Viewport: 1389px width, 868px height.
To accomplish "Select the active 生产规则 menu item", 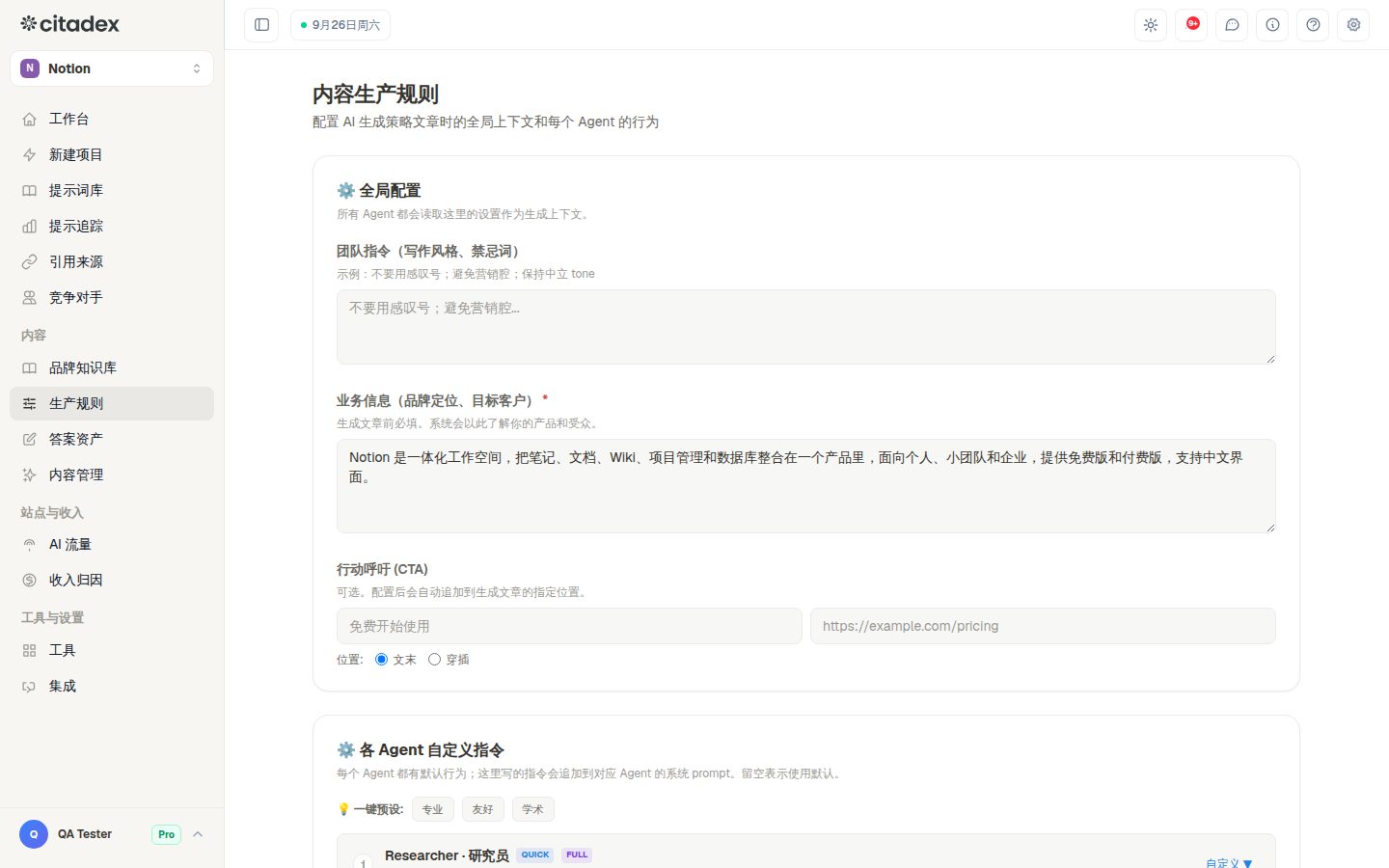I will [x=112, y=403].
